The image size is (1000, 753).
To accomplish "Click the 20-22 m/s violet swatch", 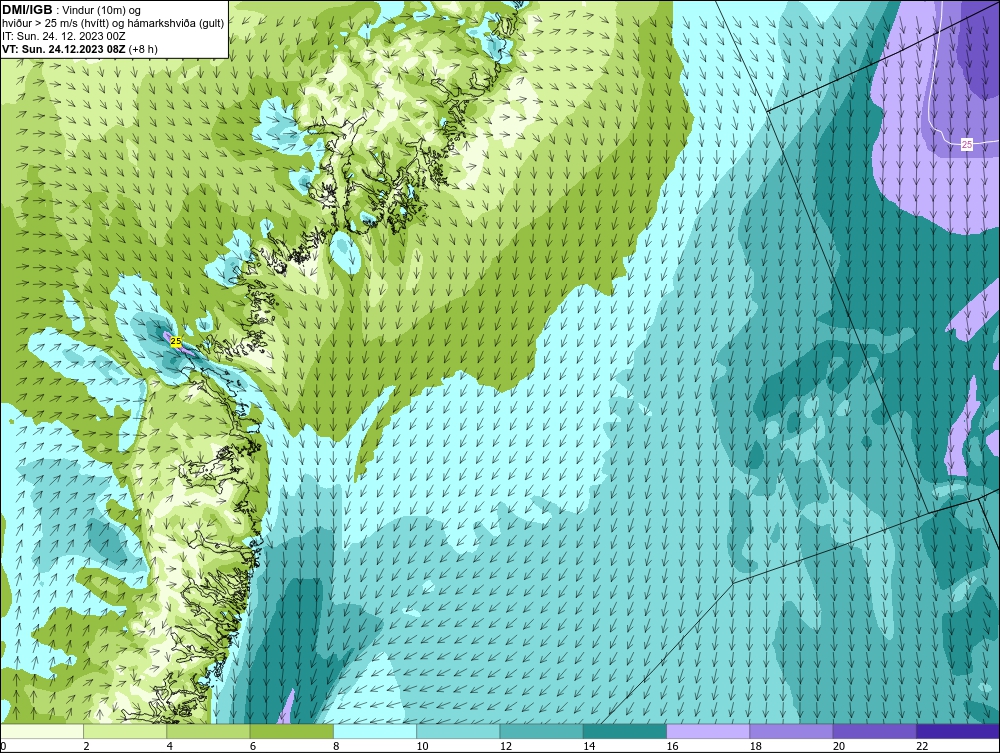I will (874, 731).
